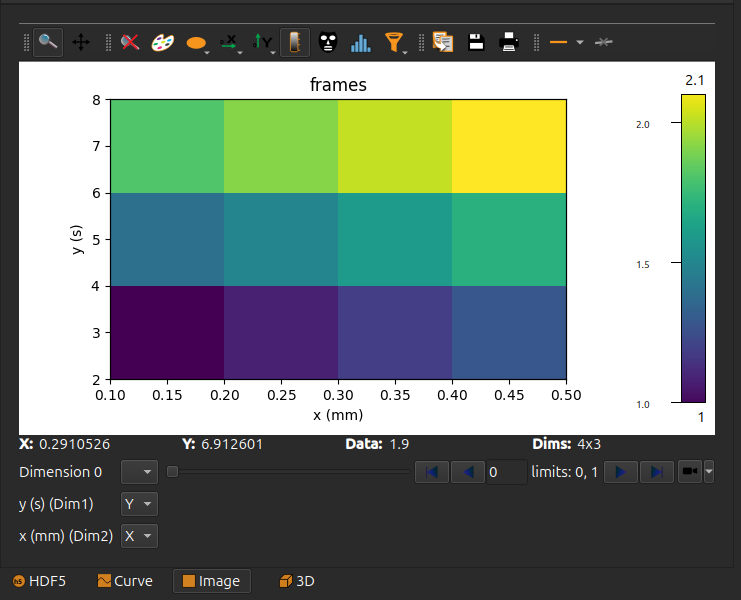Open the colormap palette dialog

click(162, 42)
